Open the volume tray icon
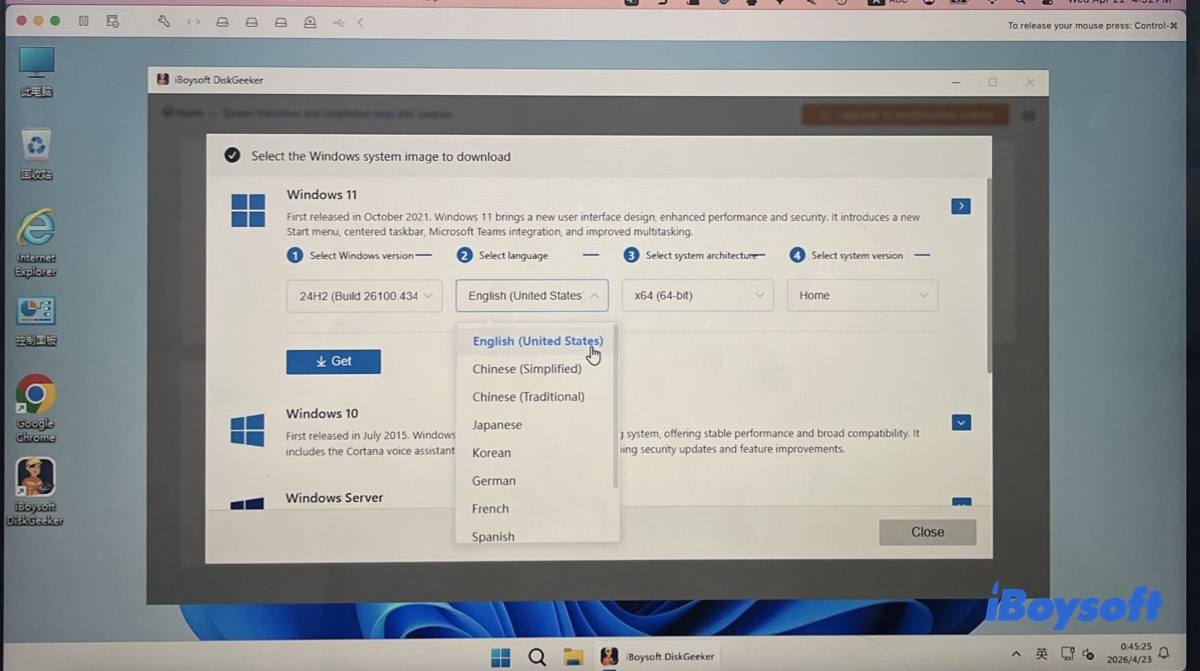The height and width of the screenshot is (671, 1200). (1088, 654)
